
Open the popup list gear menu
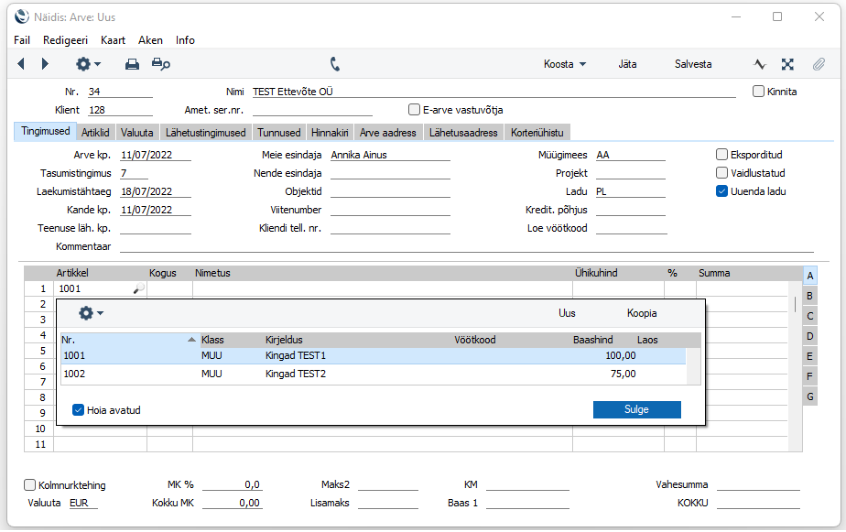pos(91,313)
